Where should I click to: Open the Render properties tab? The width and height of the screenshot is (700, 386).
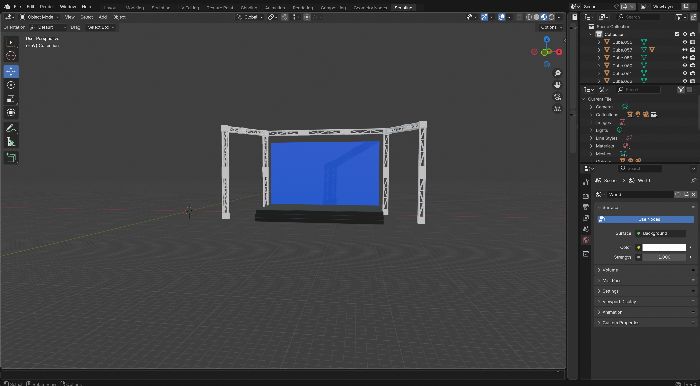[x=586, y=196]
